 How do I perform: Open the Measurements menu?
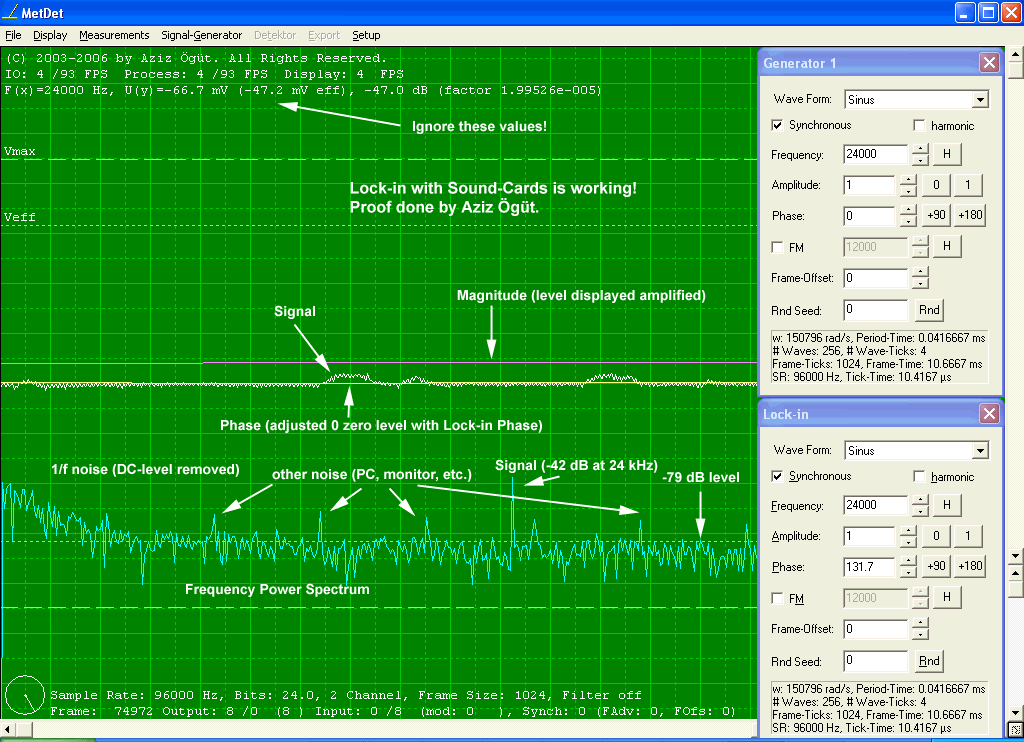tap(114, 35)
